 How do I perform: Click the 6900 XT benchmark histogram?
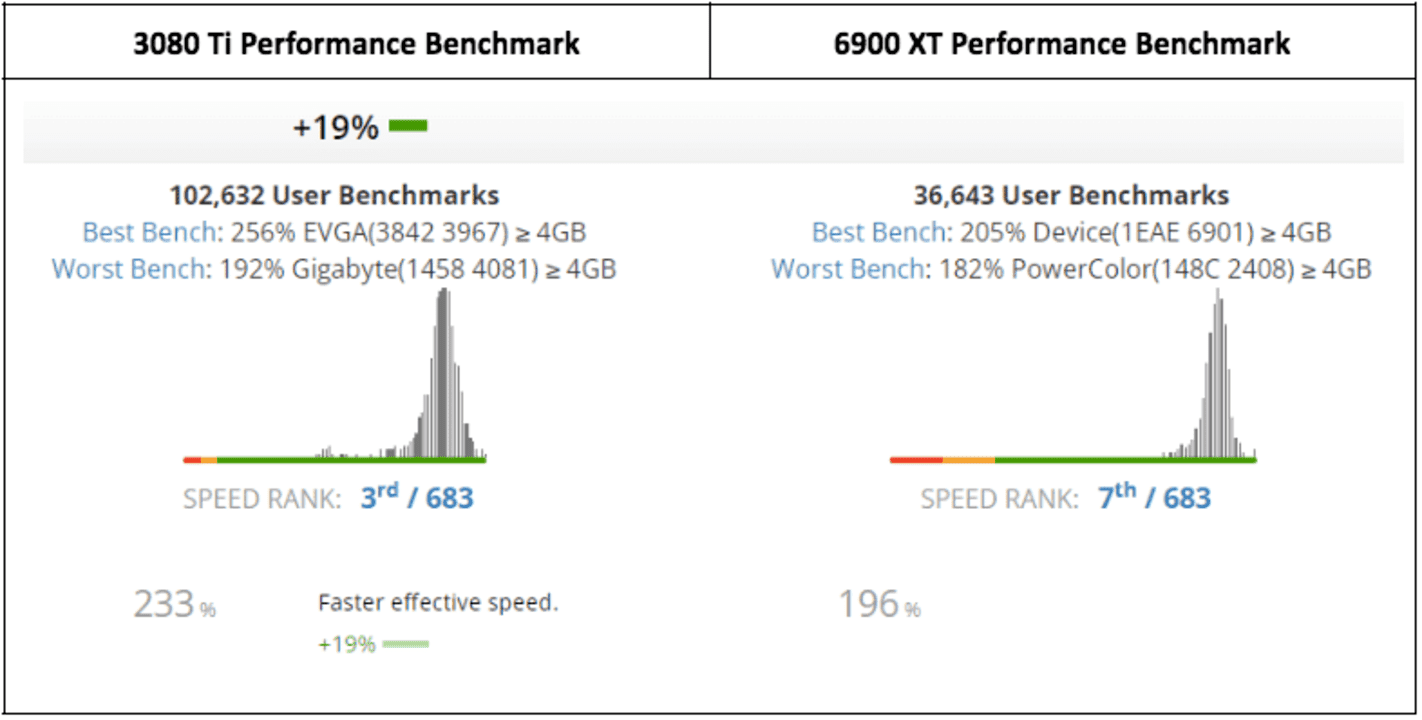[1073, 375]
